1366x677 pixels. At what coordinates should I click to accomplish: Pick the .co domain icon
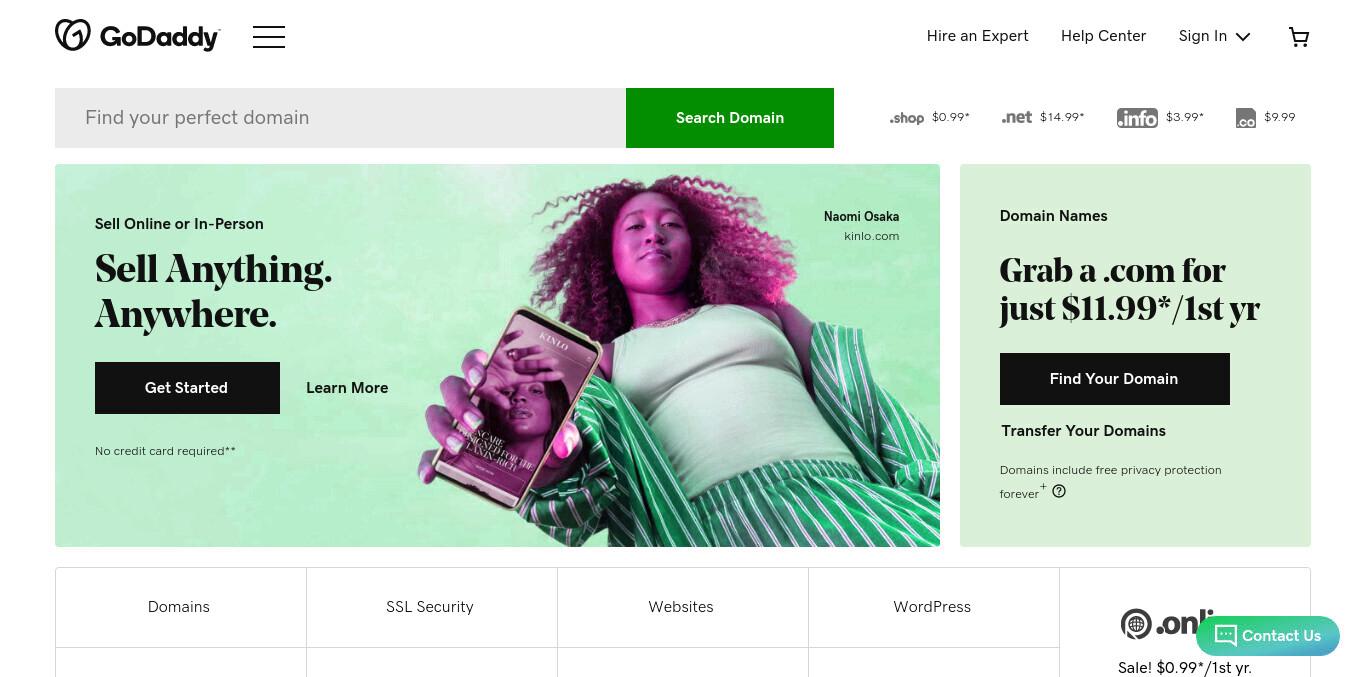(1246, 118)
